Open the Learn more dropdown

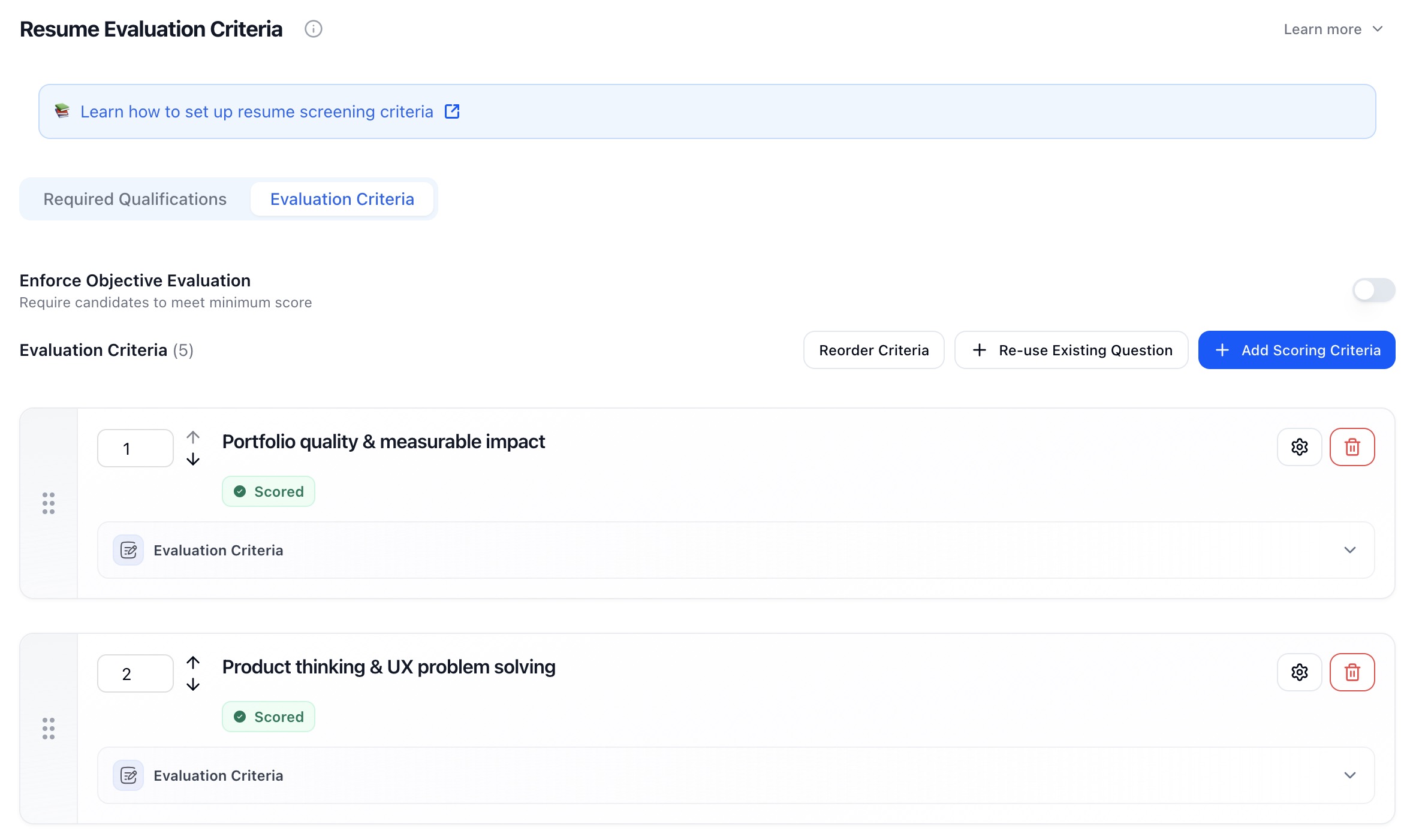coord(1333,29)
